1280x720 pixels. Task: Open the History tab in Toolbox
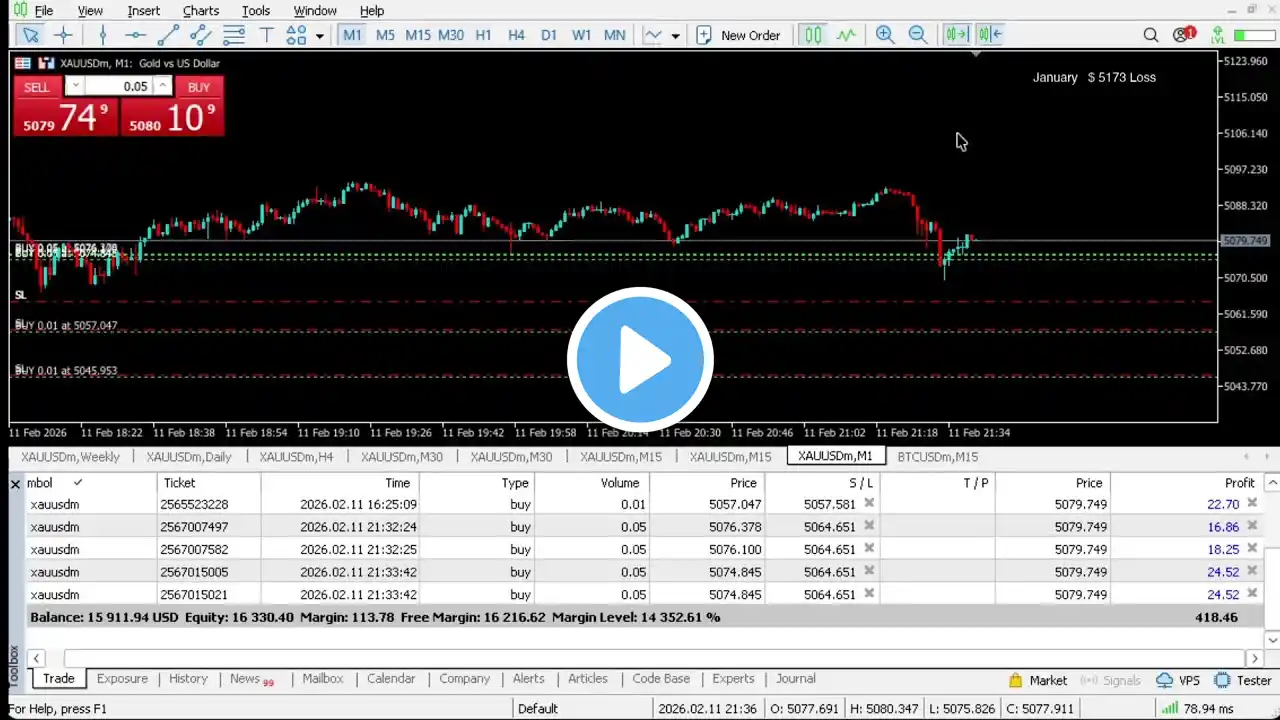click(188, 679)
